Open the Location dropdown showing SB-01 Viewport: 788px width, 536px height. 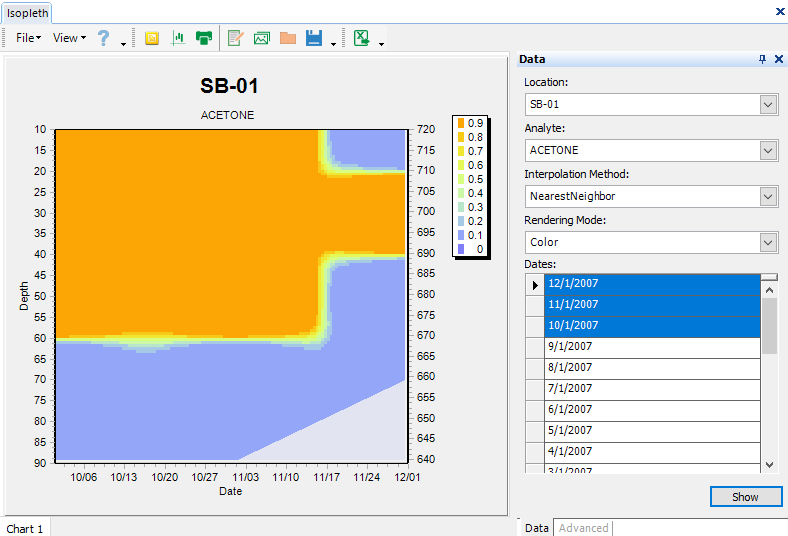tap(768, 104)
